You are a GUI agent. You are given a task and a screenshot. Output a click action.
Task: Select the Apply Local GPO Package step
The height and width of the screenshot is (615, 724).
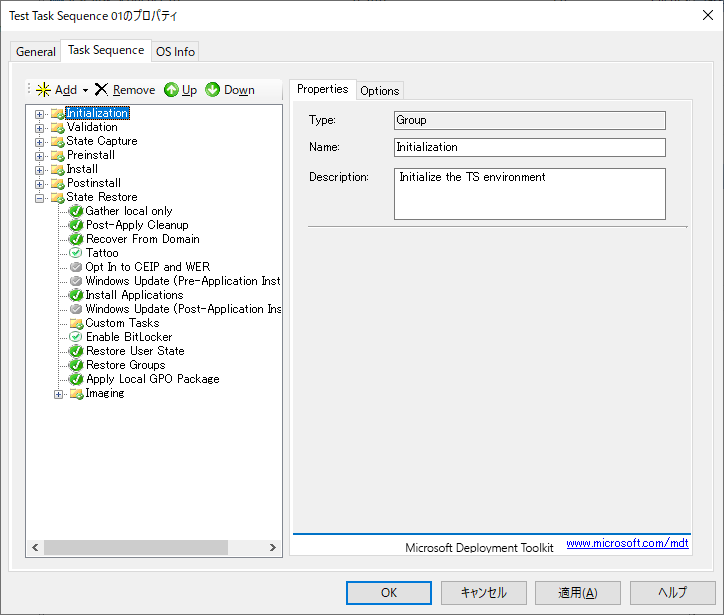pyautogui.click(x=153, y=379)
